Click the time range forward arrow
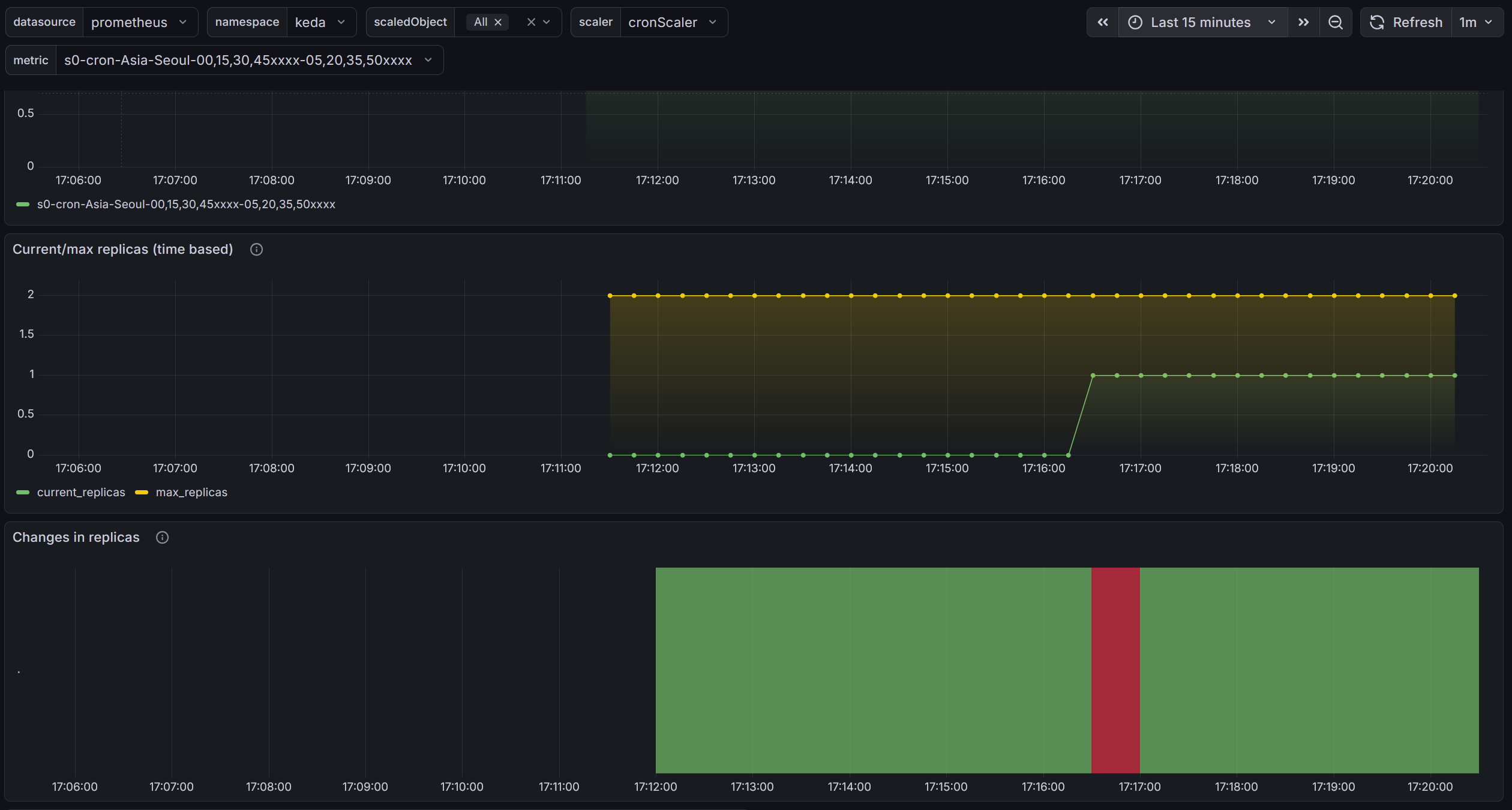 click(1303, 22)
